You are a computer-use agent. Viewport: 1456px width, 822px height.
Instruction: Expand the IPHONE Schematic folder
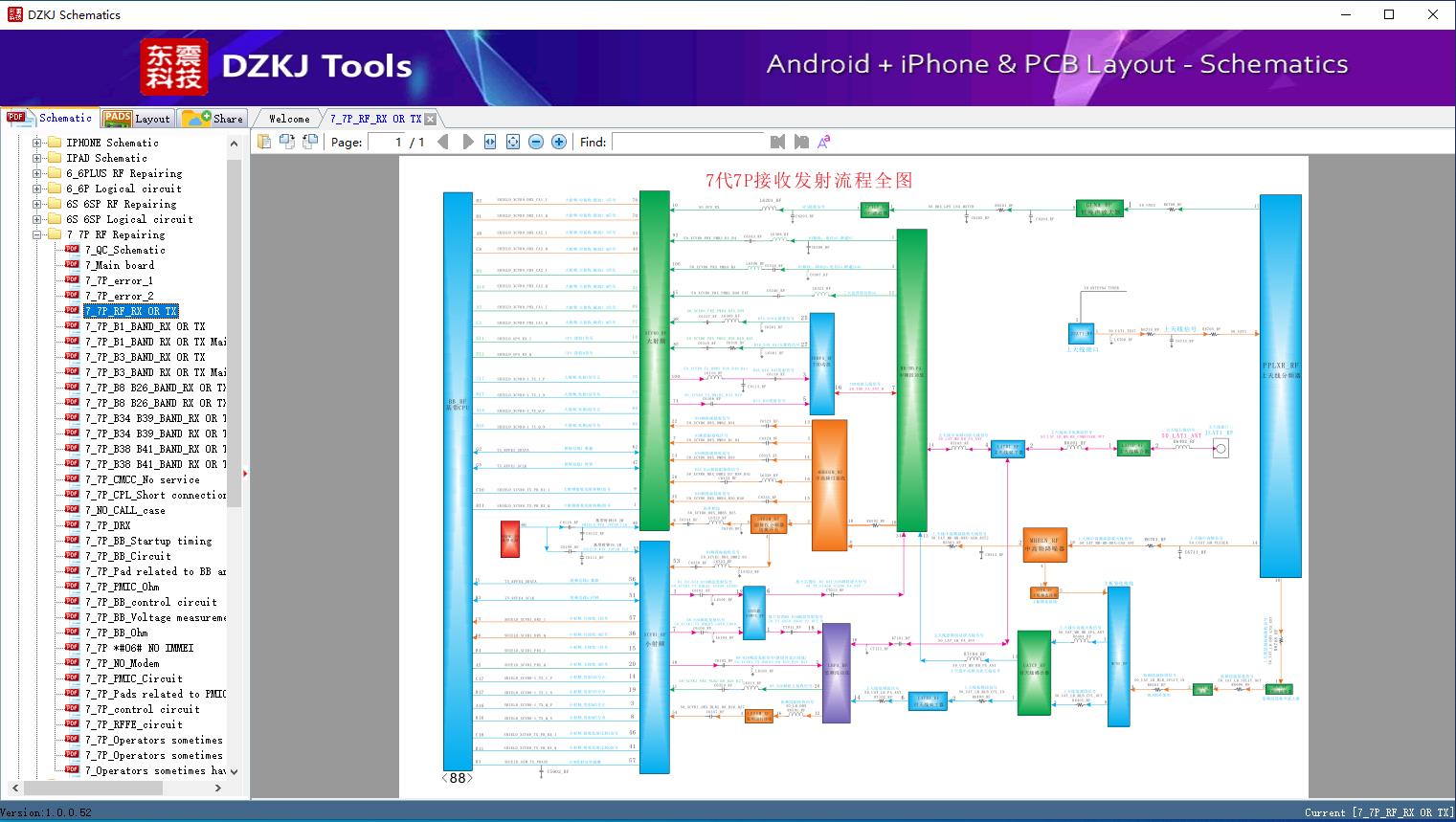click(x=37, y=143)
